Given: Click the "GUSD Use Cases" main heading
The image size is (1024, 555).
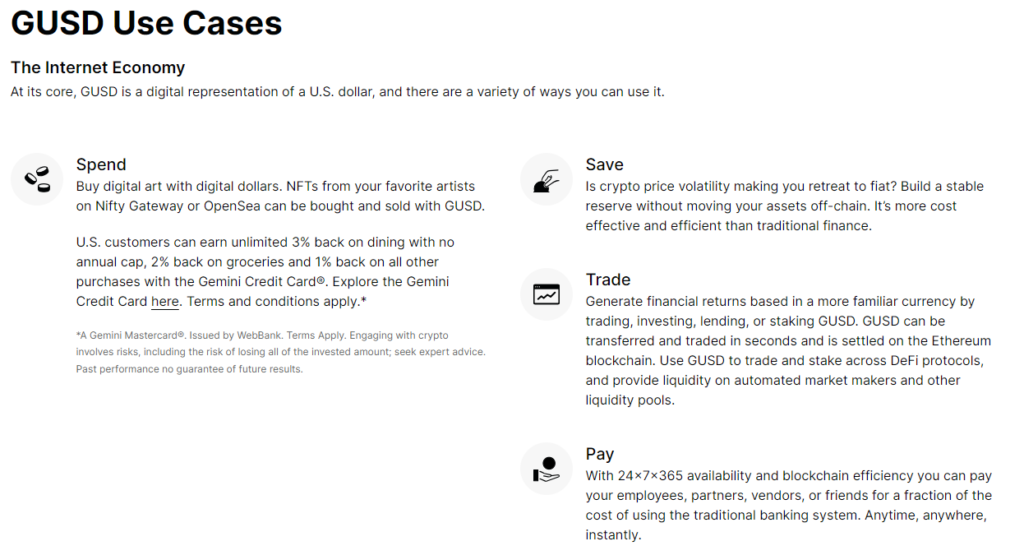Looking at the screenshot, I should pos(146,23).
